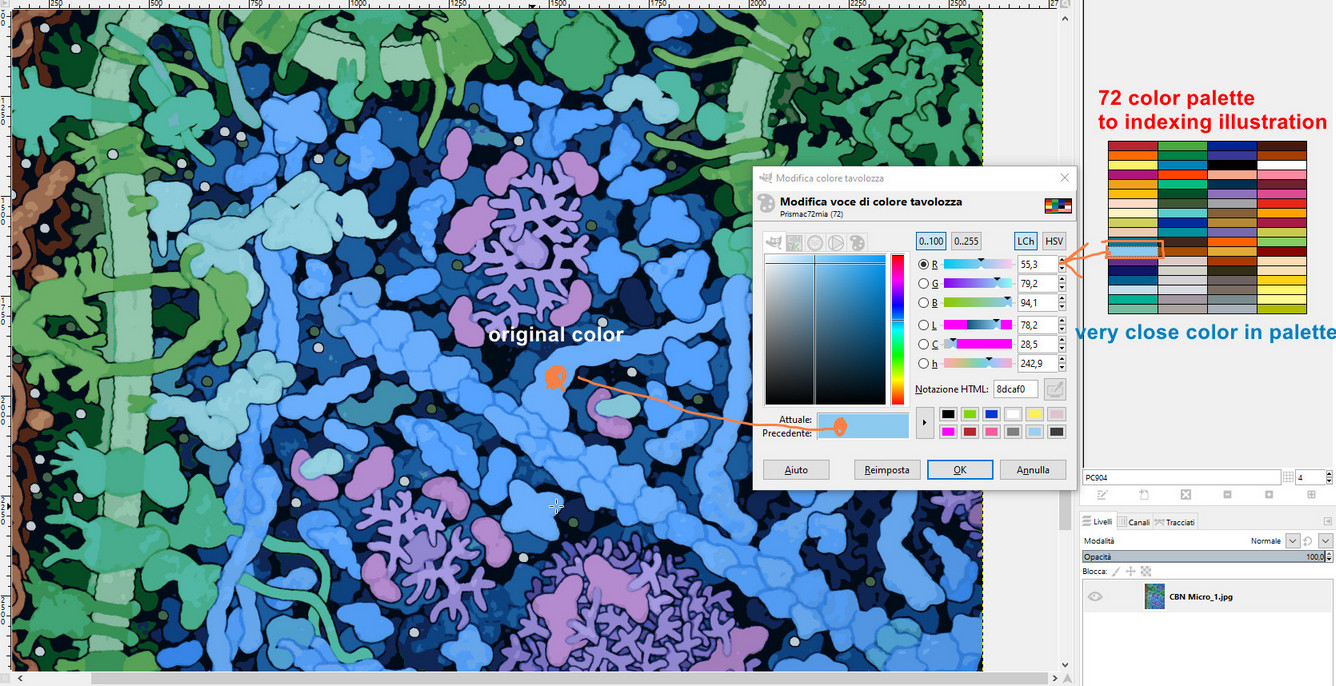Click the Opacità slider

[x=1203, y=556]
